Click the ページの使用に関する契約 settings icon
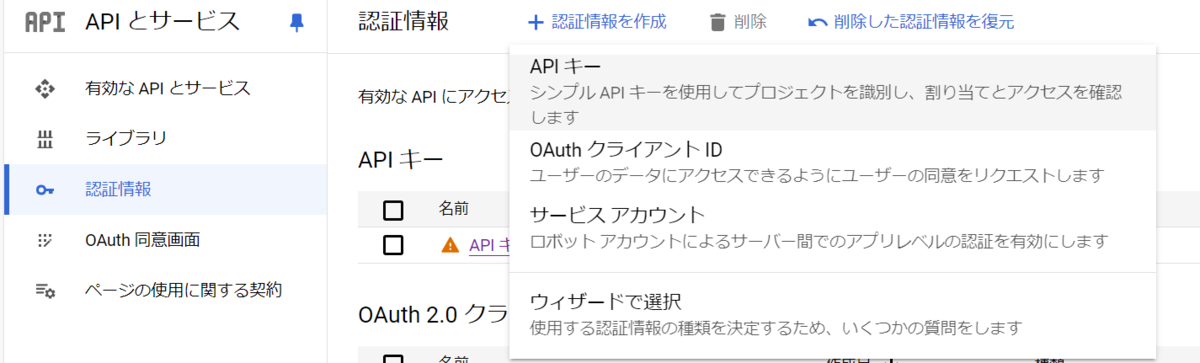This screenshot has height=363, width=1200. click(44, 291)
